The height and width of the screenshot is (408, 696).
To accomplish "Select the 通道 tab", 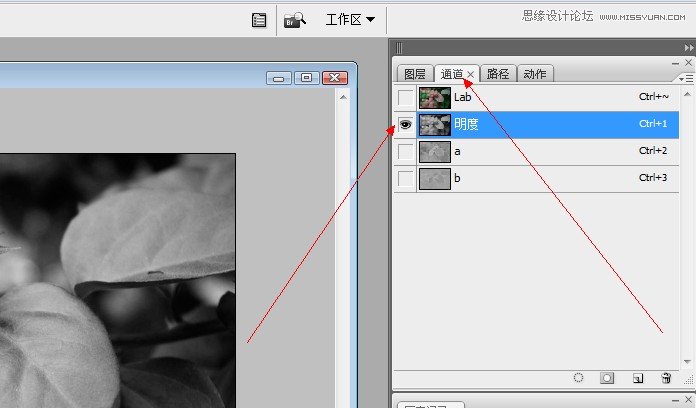I will click(451, 74).
